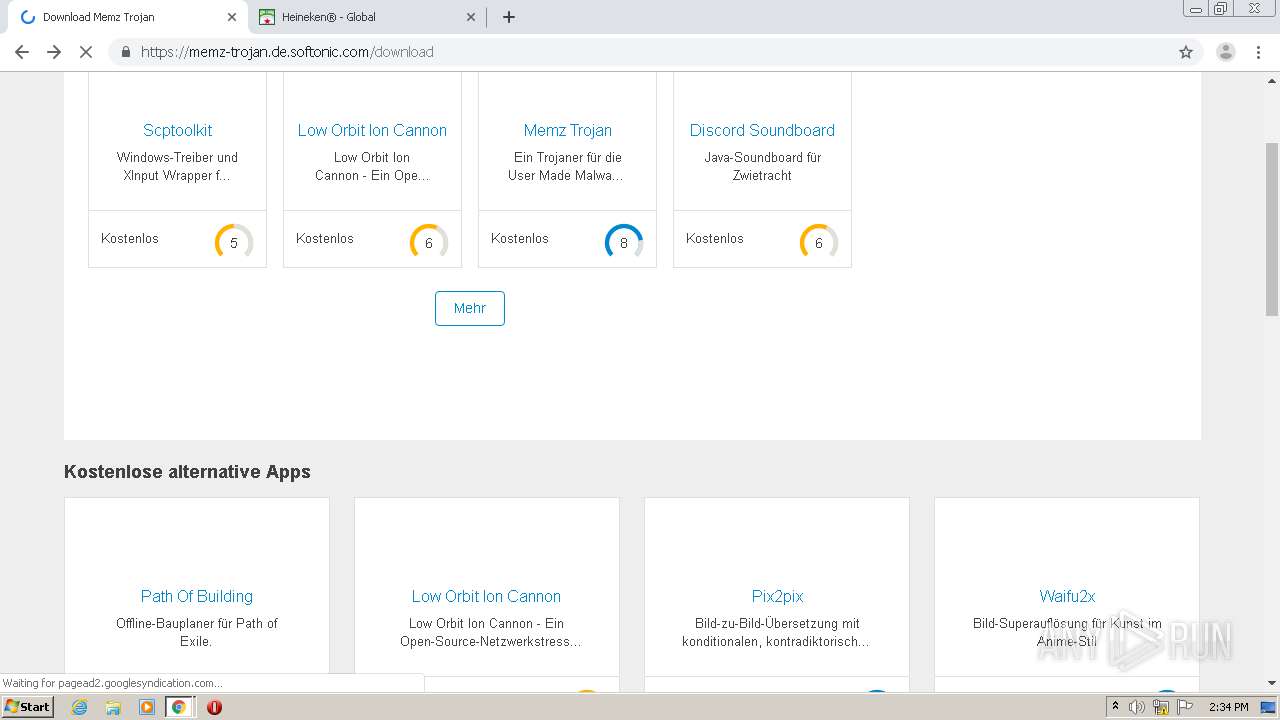Click the scrollbar down arrow
The image size is (1280, 720).
click(1272, 683)
